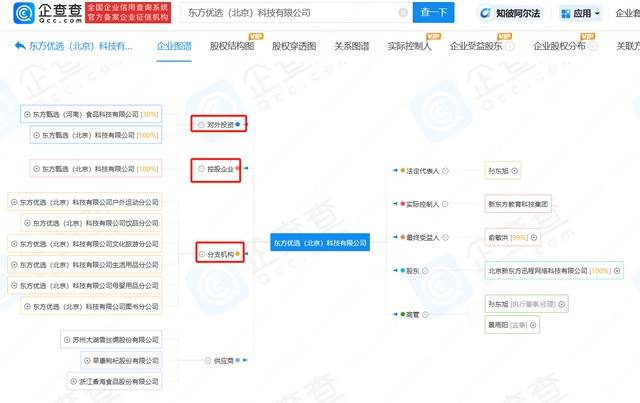
Task: Open the 股权结构图 tab
Action: tap(232, 46)
